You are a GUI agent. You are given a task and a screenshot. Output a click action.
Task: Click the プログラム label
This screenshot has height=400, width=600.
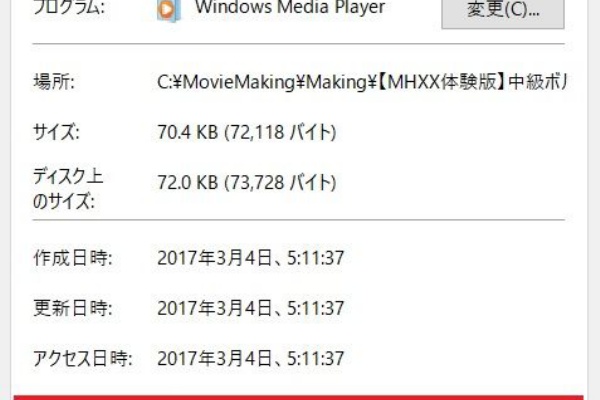click(x=69, y=7)
